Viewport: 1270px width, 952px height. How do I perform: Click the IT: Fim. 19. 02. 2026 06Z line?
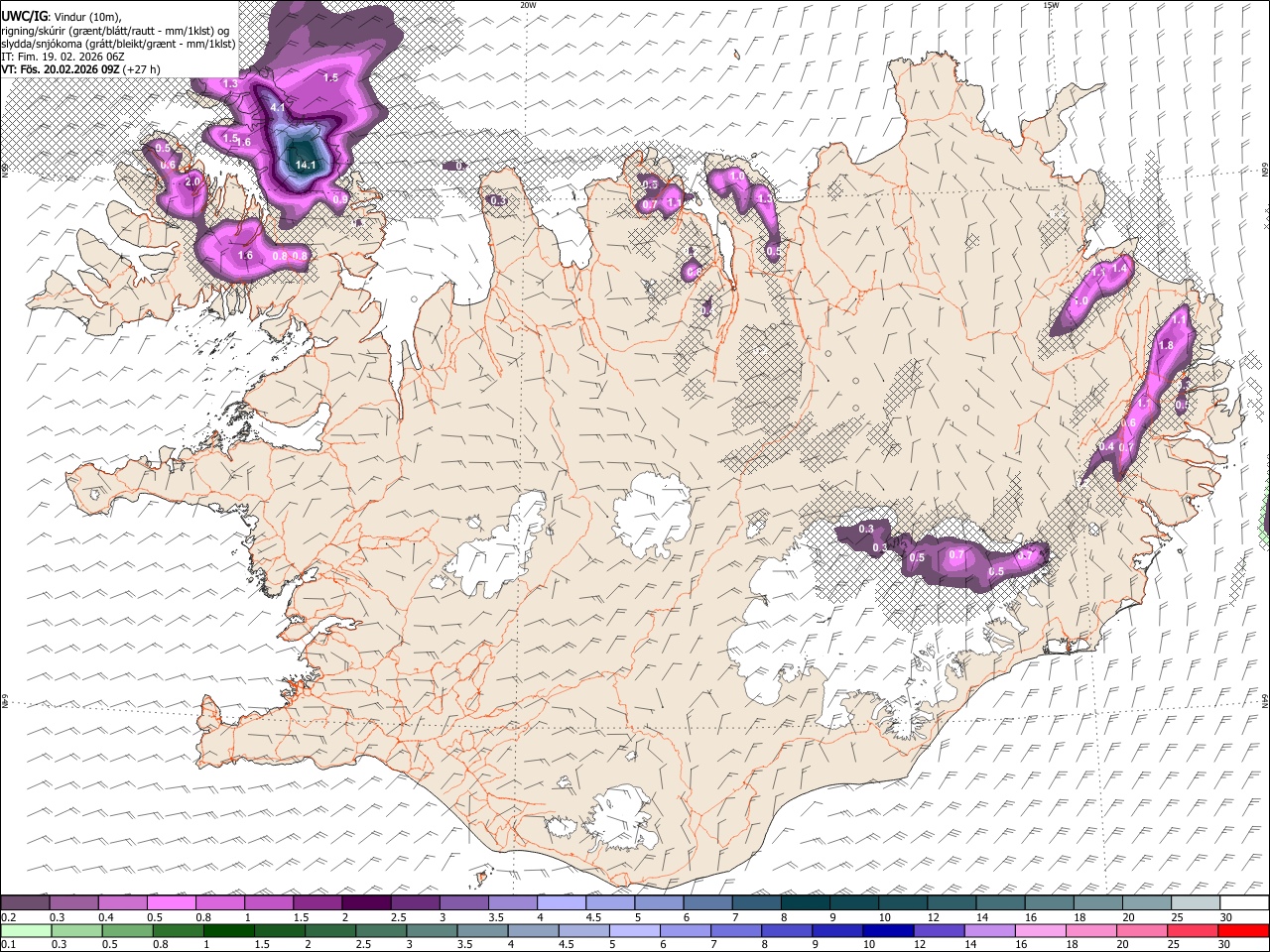[63, 57]
